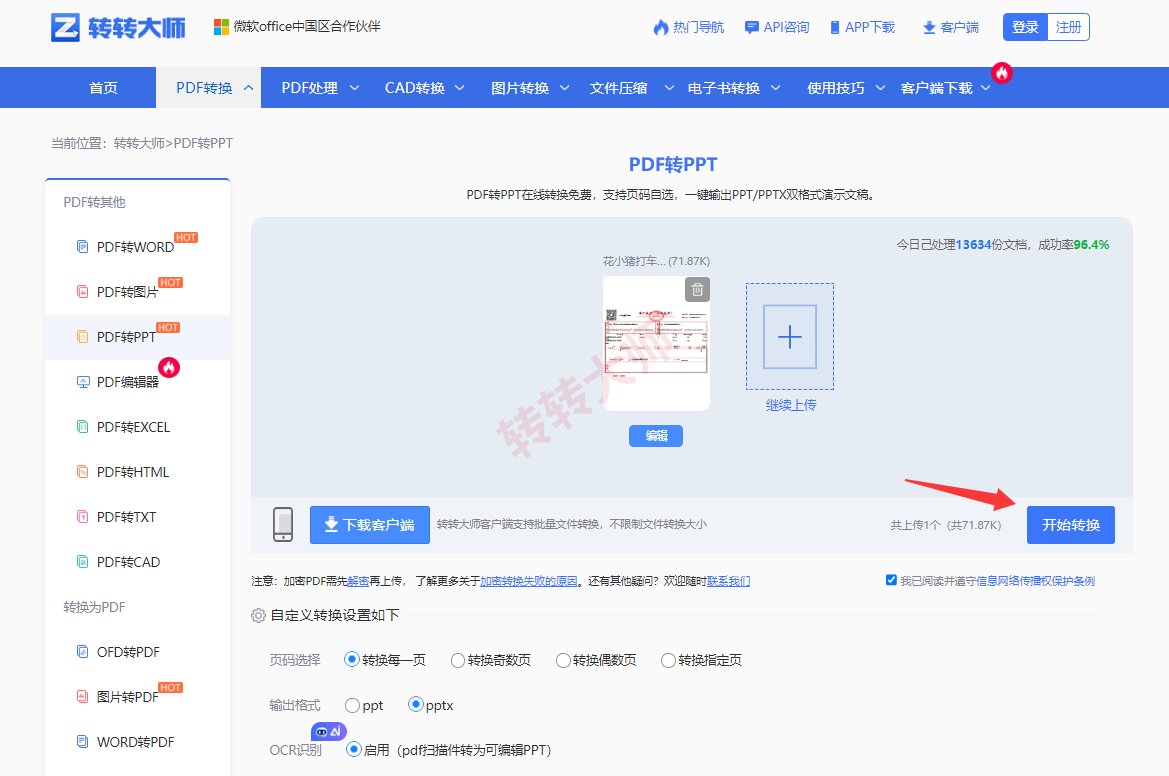Expand the PDF处理 dropdown arrow
This screenshot has height=776, width=1169.
(x=354, y=88)
